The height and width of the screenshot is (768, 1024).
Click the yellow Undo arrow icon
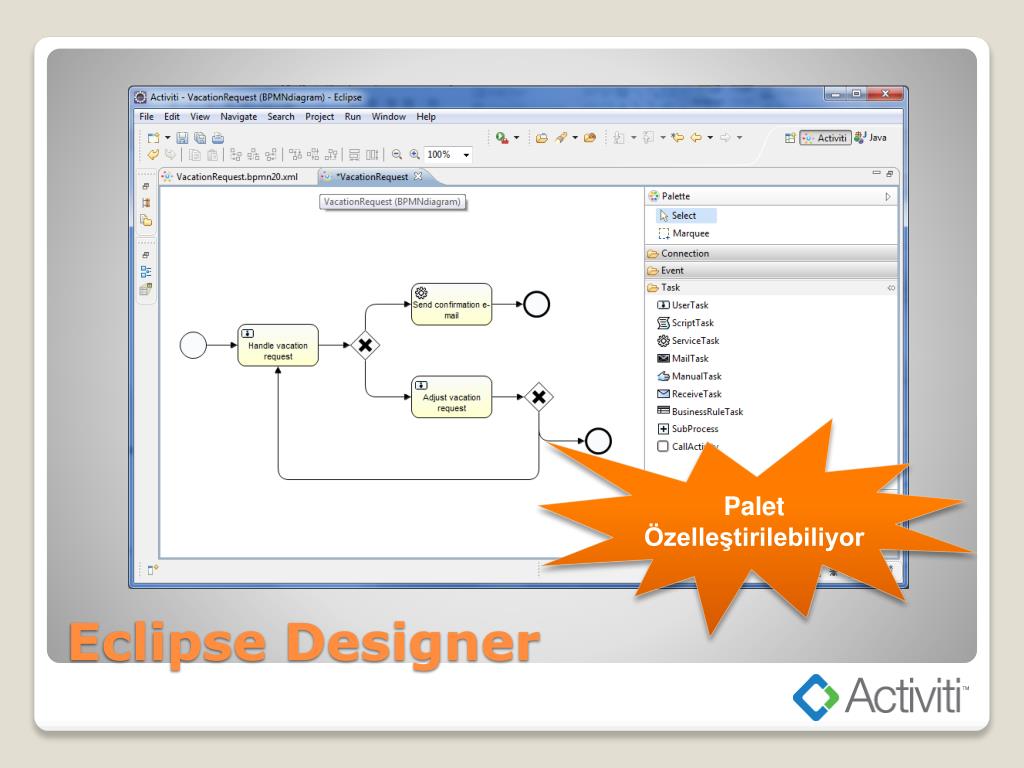[x=153, y=155]
